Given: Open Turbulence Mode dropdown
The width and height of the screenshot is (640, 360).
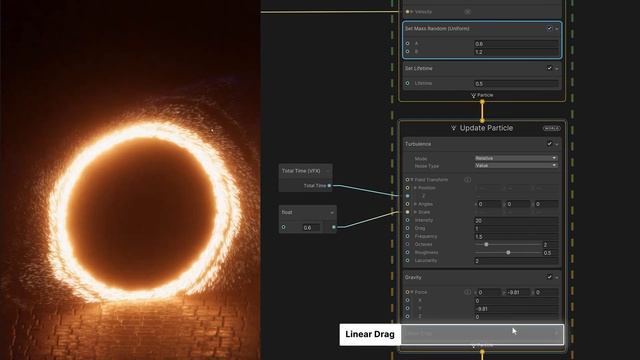Looking at the screenshot, I should point(516,158).
